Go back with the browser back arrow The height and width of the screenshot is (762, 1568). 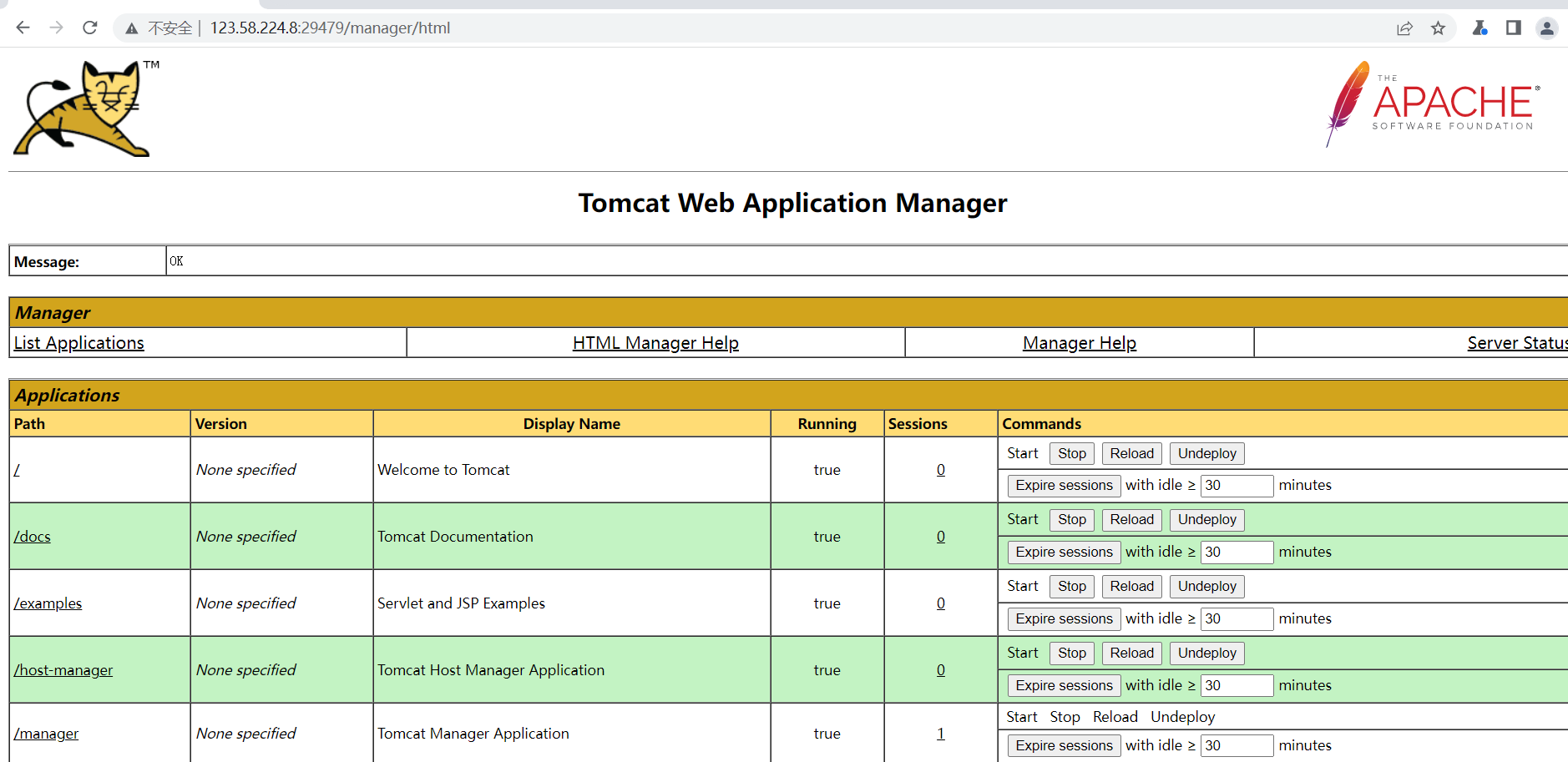point(23,28)
